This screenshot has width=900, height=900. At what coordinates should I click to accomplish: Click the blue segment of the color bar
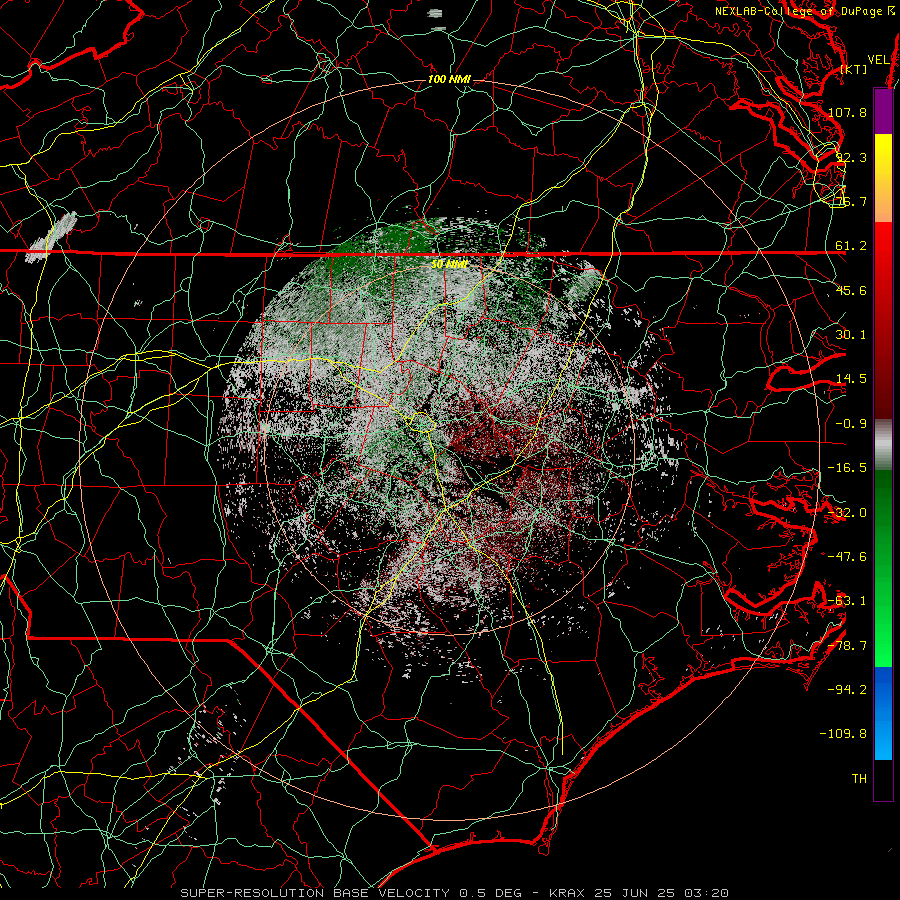(x=883, y=713)
